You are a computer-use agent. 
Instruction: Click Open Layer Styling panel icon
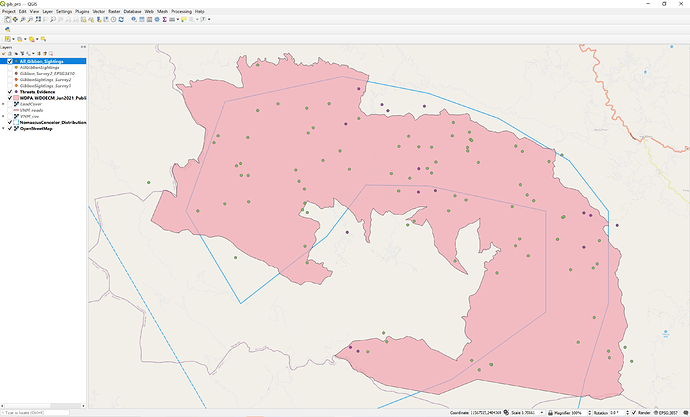pos(4,54)
